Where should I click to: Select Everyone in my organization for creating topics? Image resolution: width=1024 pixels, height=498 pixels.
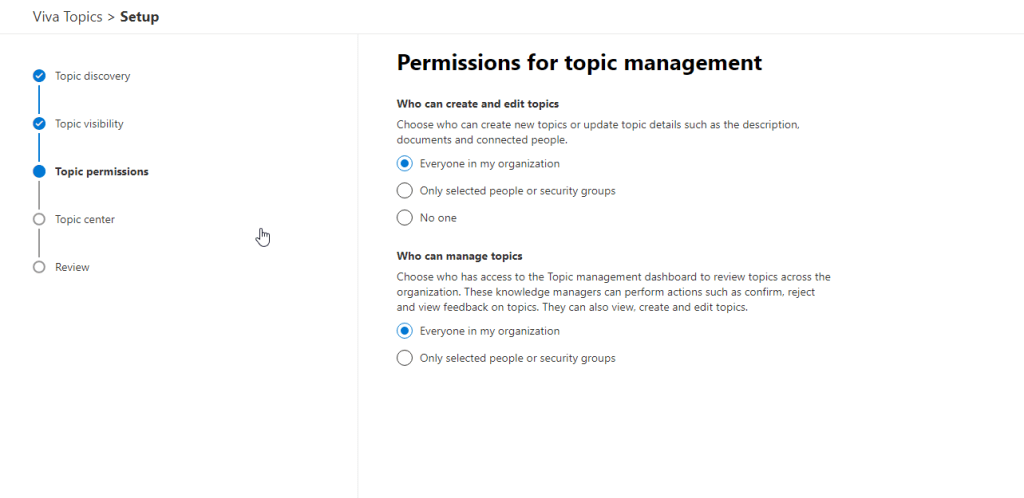tap(405, 164)
